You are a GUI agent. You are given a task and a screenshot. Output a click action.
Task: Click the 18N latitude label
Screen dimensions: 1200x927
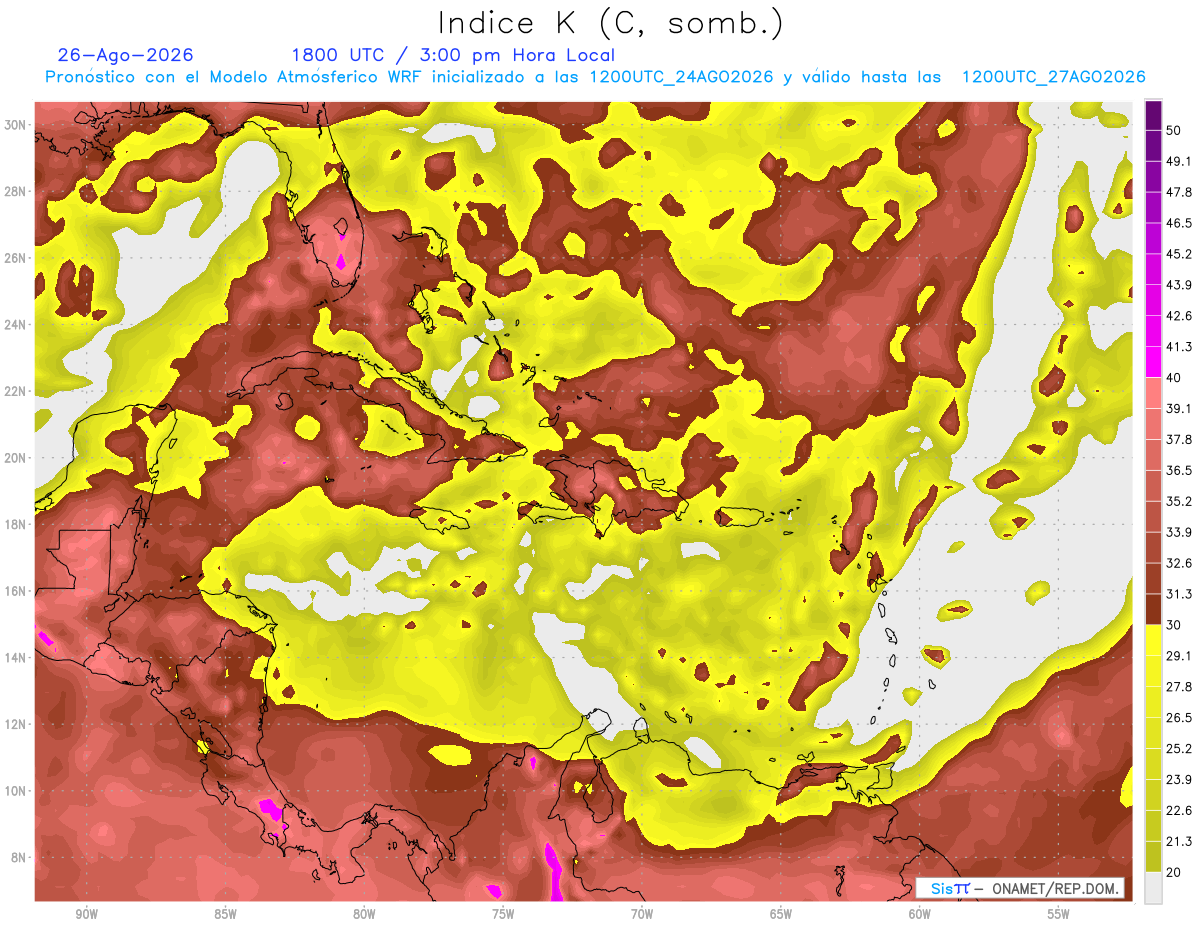[x=16, y=524]
